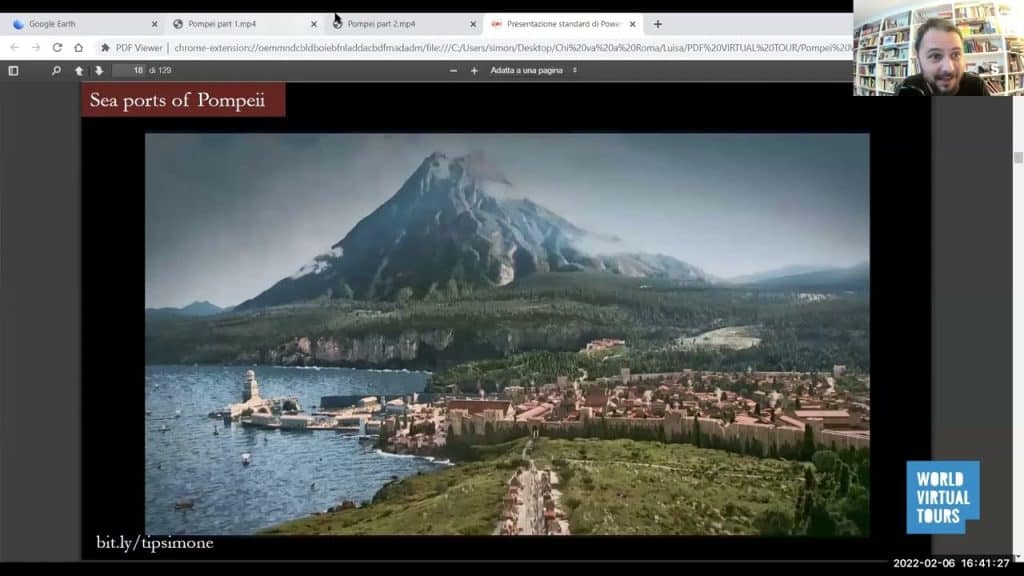Open a new browser tab

pos(658,24)
